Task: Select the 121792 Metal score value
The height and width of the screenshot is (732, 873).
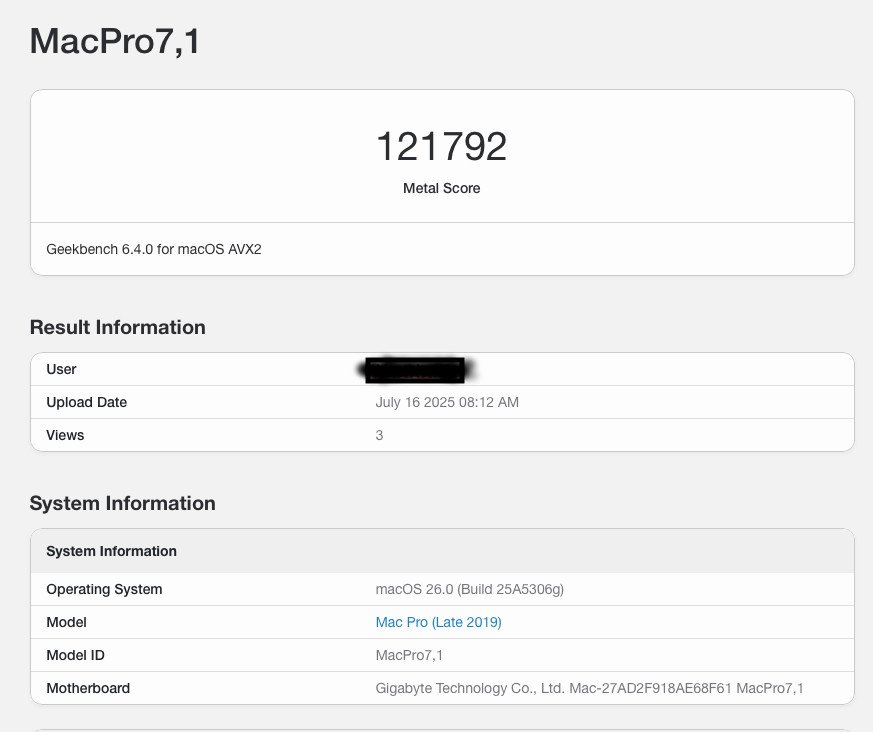Action: [442, 146]
